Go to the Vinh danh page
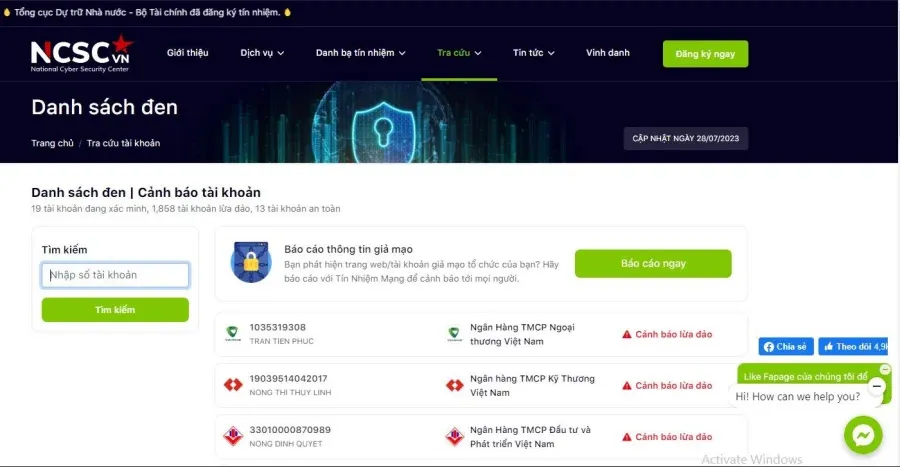 (608, 53)
